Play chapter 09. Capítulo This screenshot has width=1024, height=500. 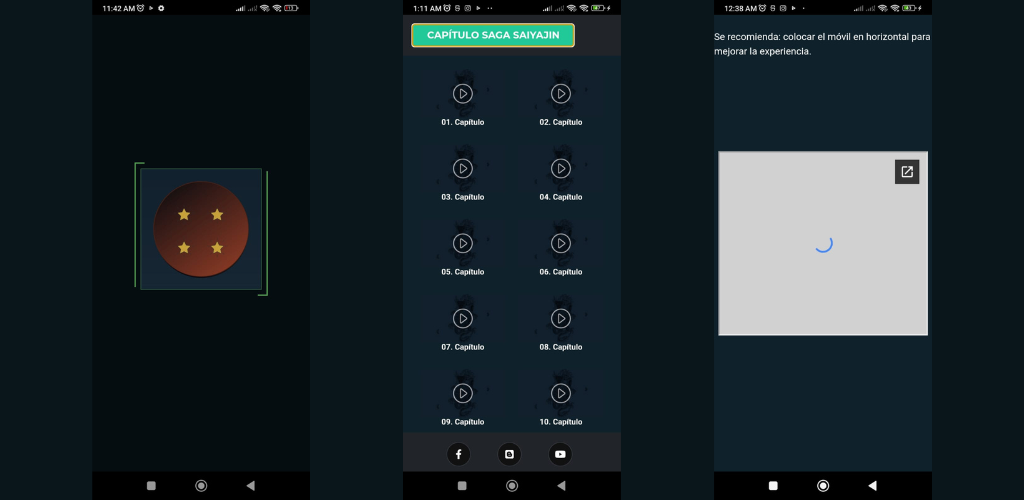[x=462, y=394]
